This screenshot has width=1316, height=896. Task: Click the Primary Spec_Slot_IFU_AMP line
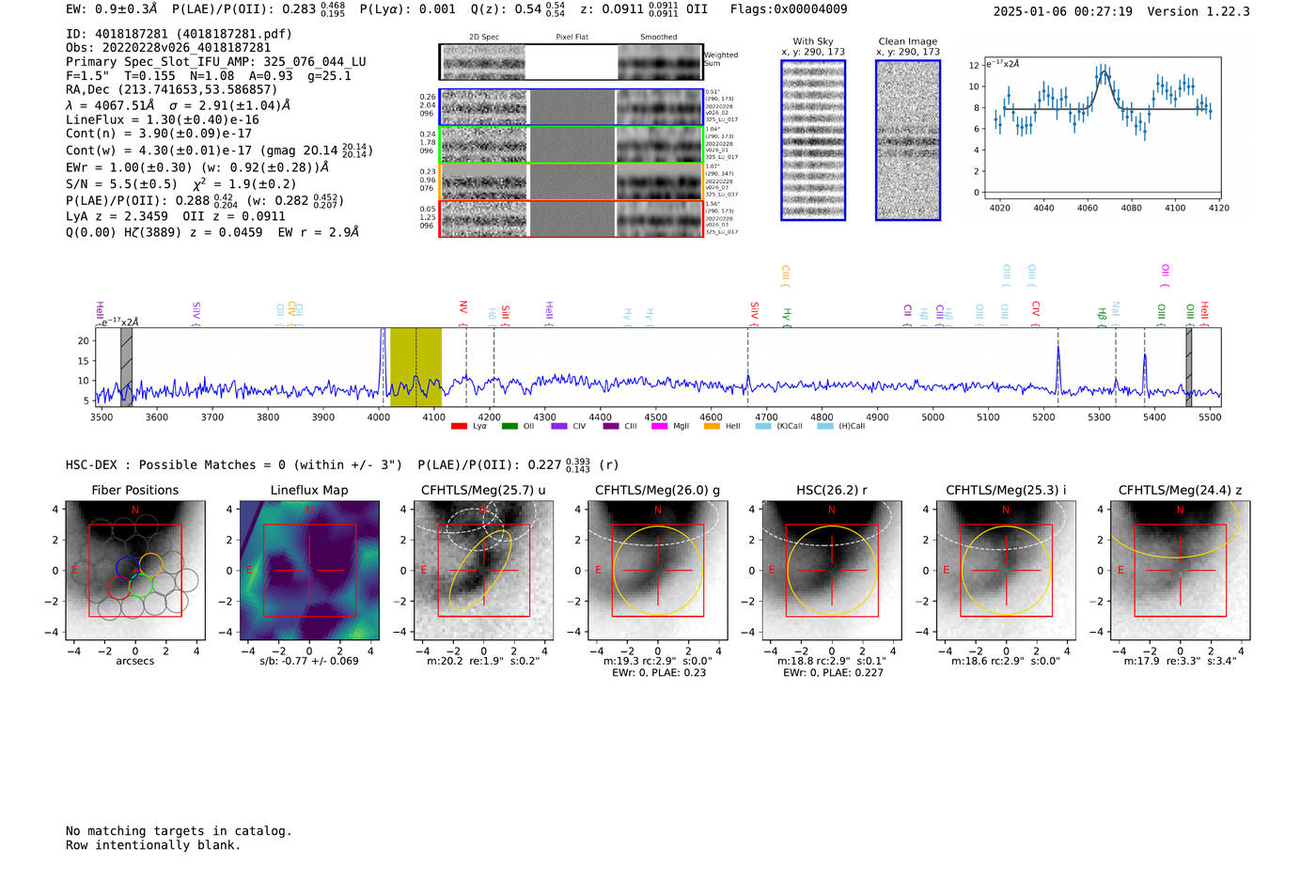tap(216, 62)
